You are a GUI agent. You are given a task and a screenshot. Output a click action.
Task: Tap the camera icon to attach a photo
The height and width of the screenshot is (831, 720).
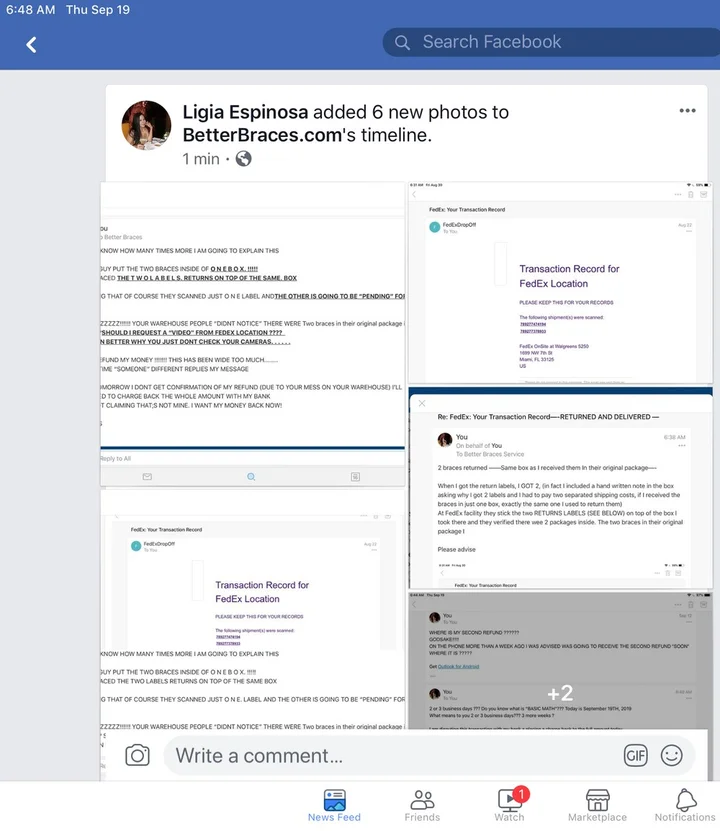pyautogui.click(x=137, y=755)
